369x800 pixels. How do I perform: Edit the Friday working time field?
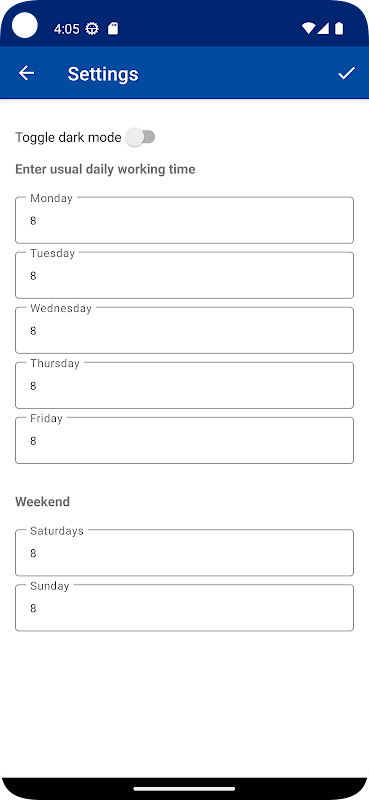click(x=184, y=440)
